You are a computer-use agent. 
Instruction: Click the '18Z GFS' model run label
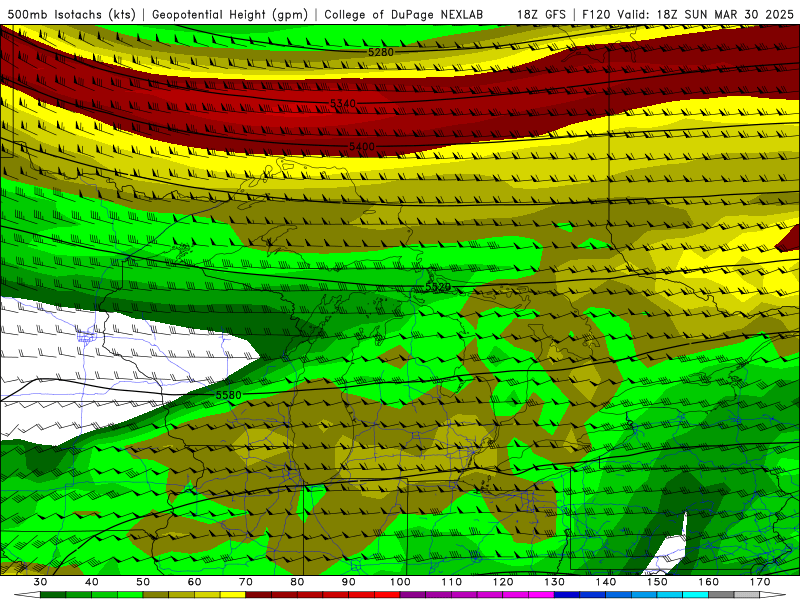541,14
